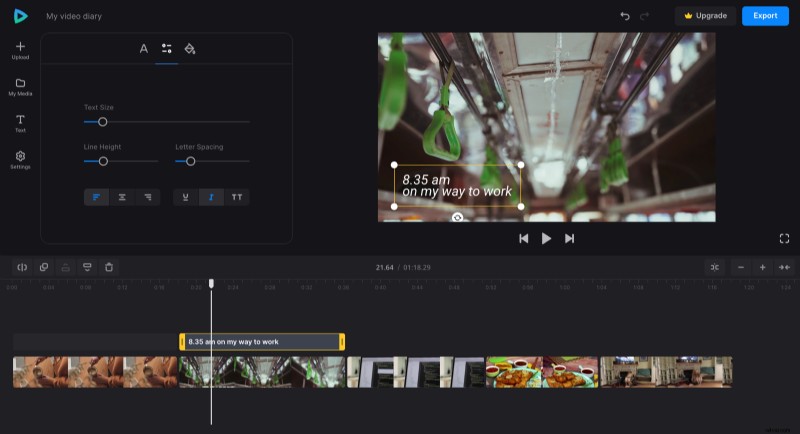This screenshot has height=434, width=800.
Task: Click the Upgrade button
Action: [x=706, y=16]
